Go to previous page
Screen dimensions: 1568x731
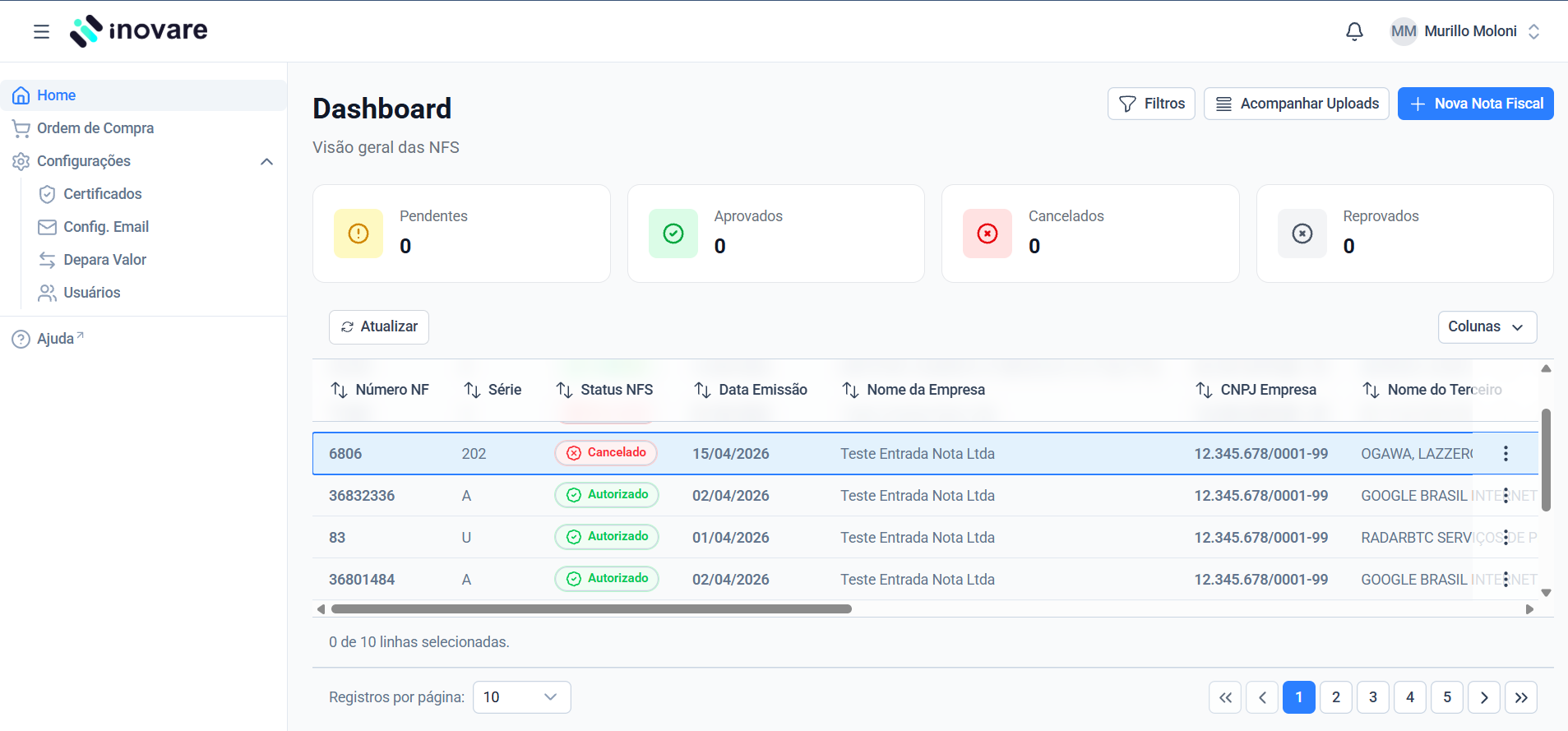pos(1262,697)
